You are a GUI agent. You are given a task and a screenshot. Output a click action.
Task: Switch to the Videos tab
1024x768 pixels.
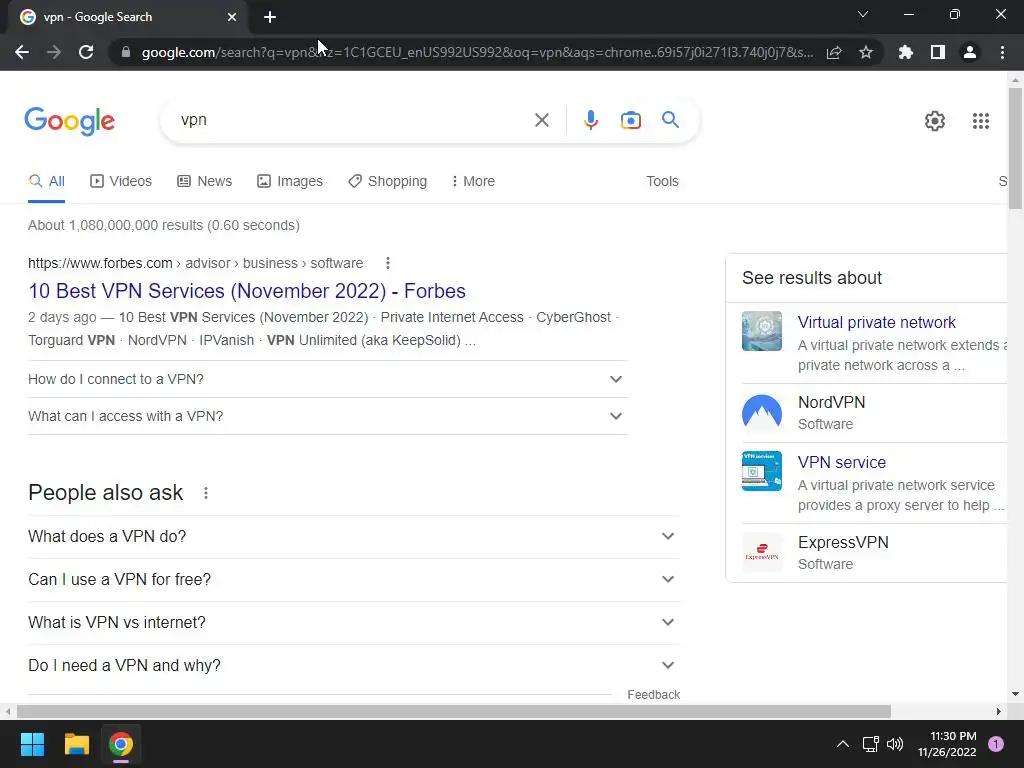point(121,182)
